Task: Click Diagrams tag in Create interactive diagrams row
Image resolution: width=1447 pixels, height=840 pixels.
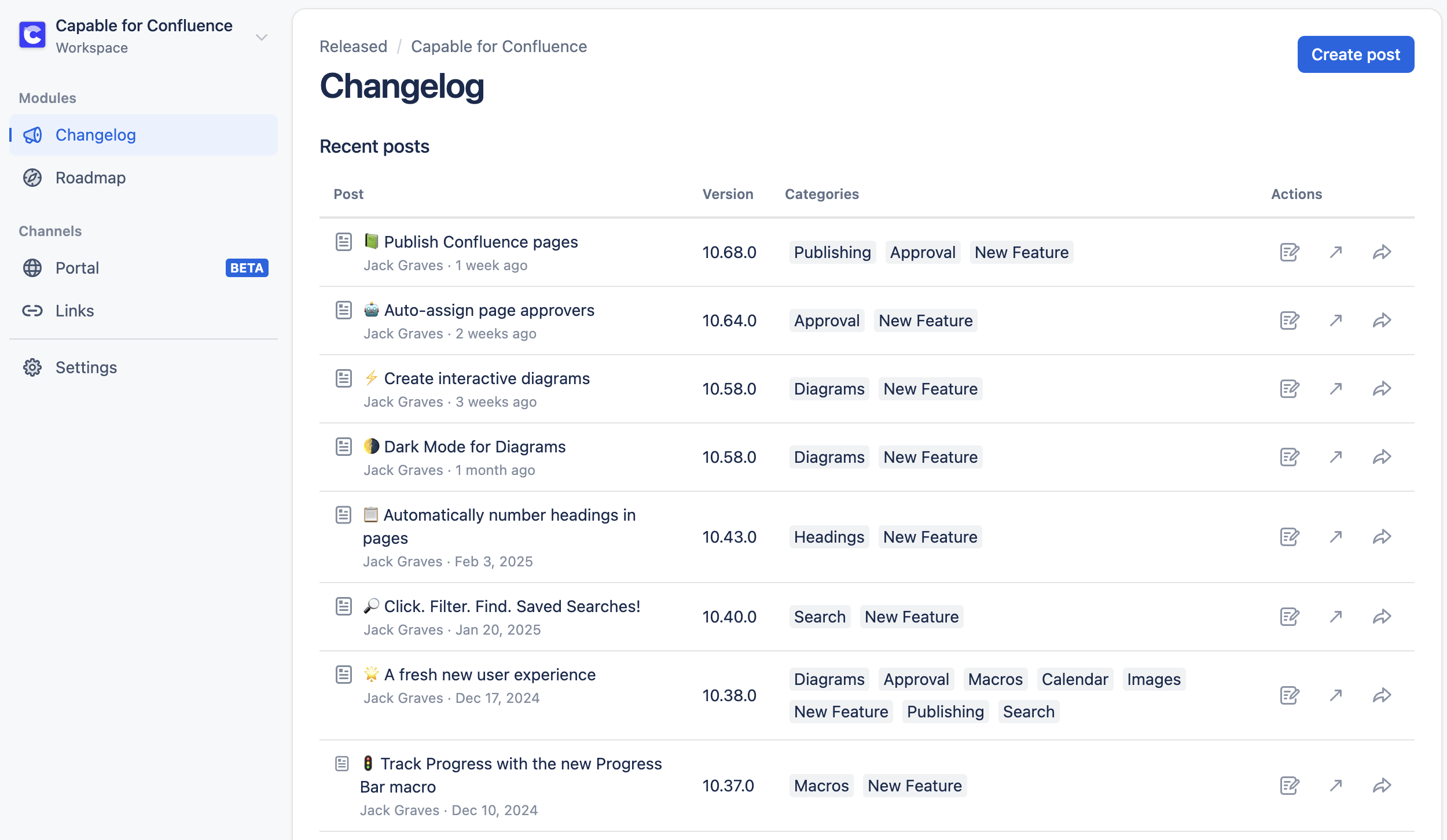Action: [x=829, y=389]
